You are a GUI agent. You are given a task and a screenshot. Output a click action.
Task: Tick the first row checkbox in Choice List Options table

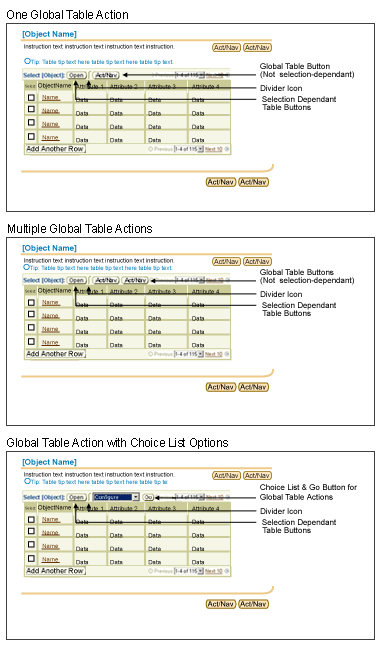(31, 519)
